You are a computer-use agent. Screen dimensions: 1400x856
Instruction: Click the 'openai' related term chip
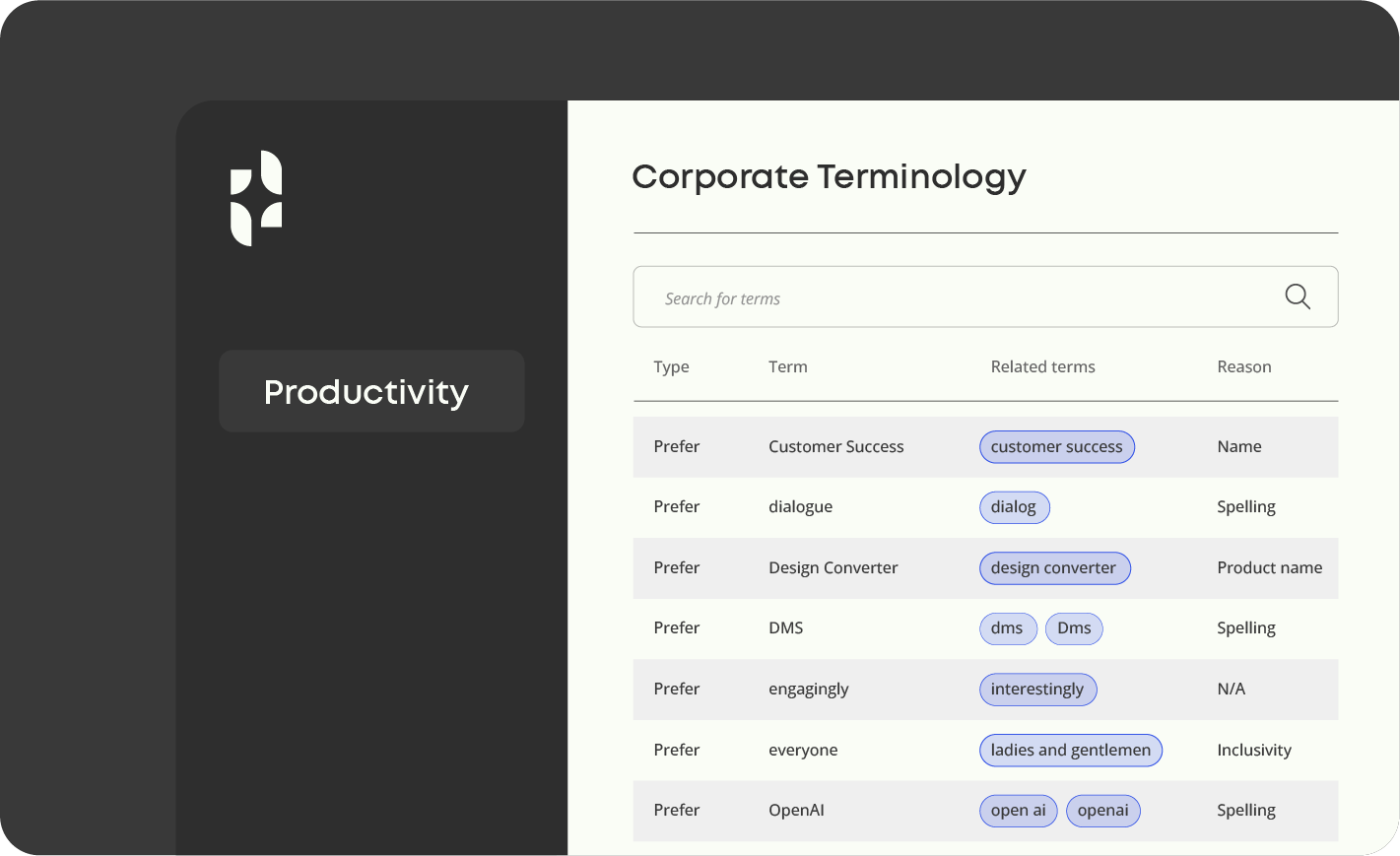click(1102, 810)
